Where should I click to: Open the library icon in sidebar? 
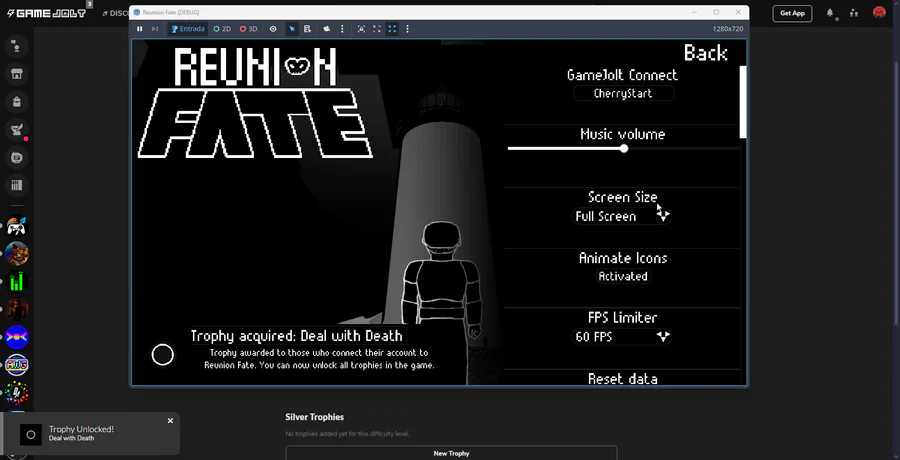[17, 185]
